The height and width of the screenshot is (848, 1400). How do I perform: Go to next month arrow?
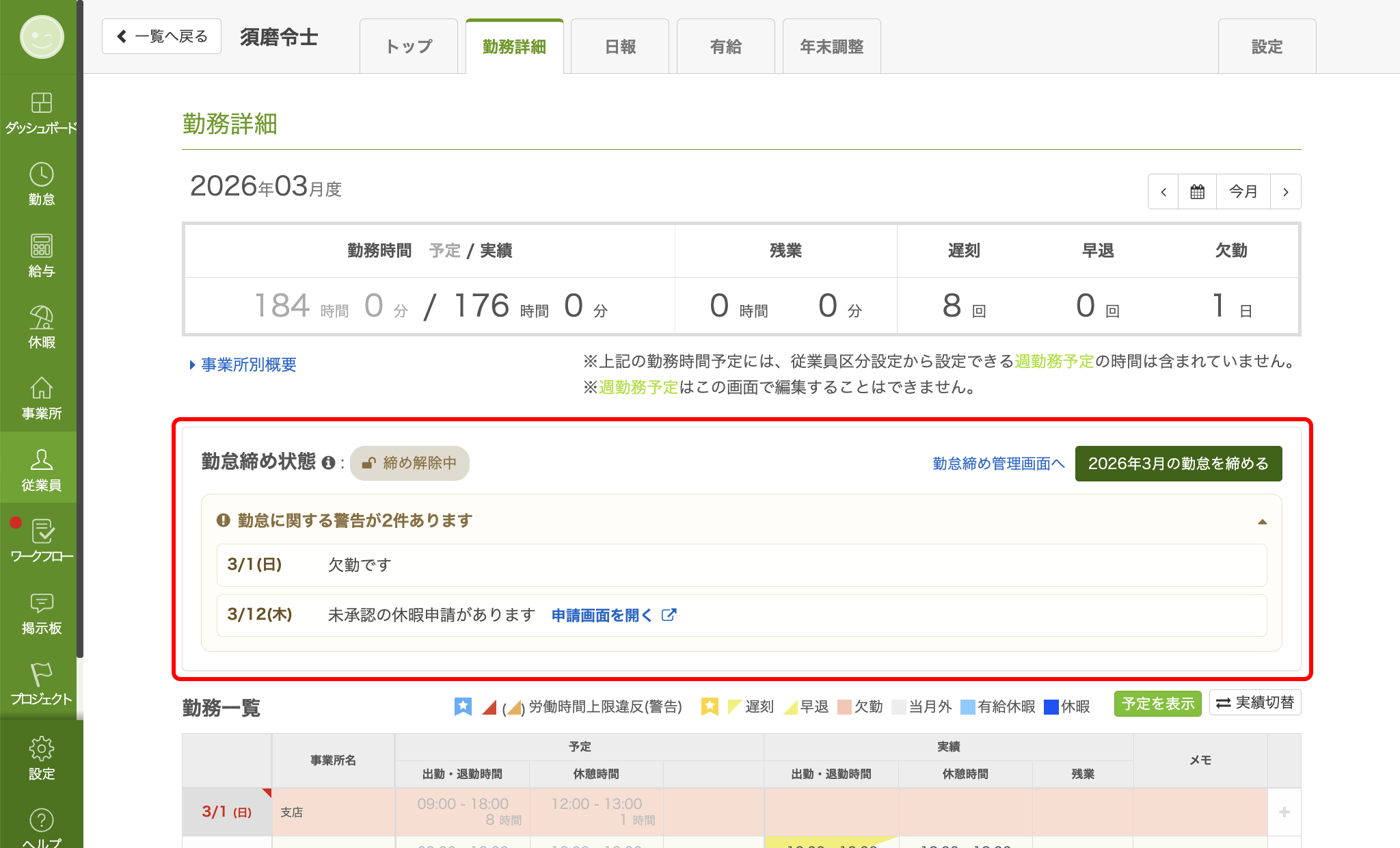(1285, 192)
